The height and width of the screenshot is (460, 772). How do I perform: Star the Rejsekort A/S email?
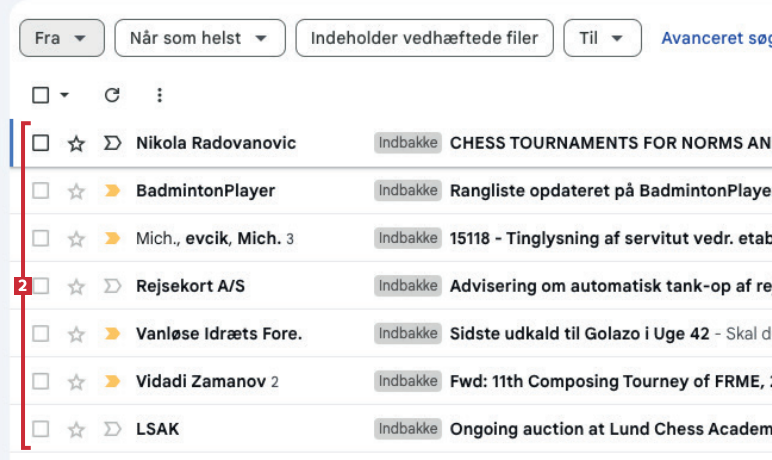(x=76, y=287)
